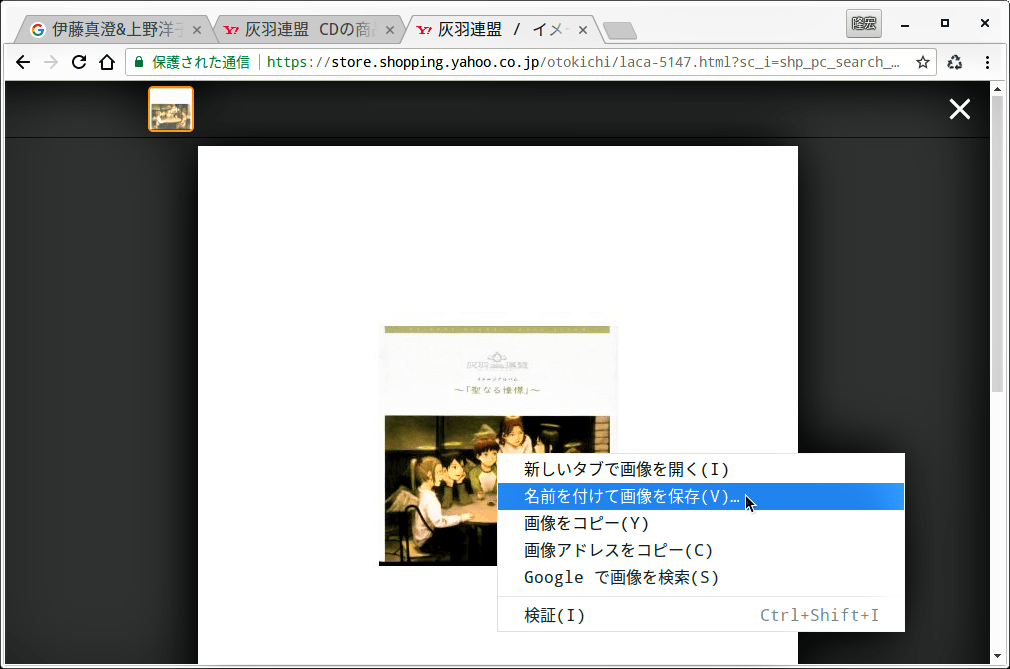
Task: Maximize the Chrome window
Action: pos(945,23)
